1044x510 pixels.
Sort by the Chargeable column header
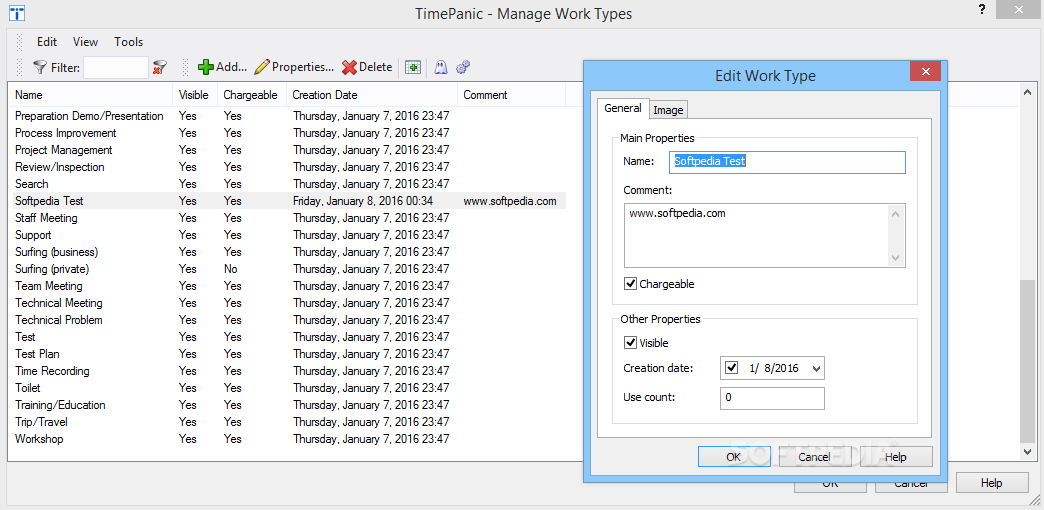(252, 95)
